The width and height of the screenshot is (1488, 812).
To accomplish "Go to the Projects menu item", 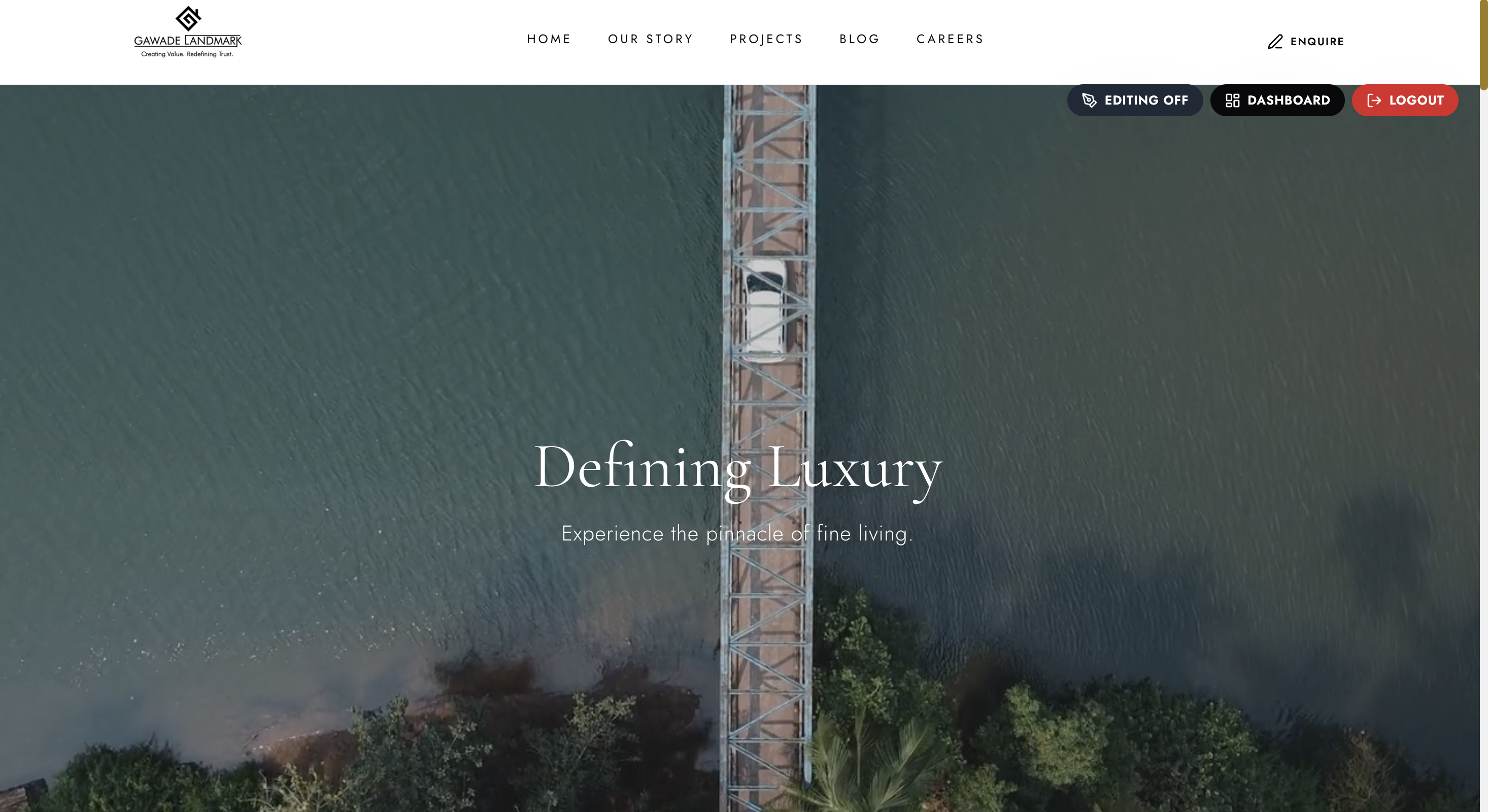I will pyautogui.click(x=766, y=39).
